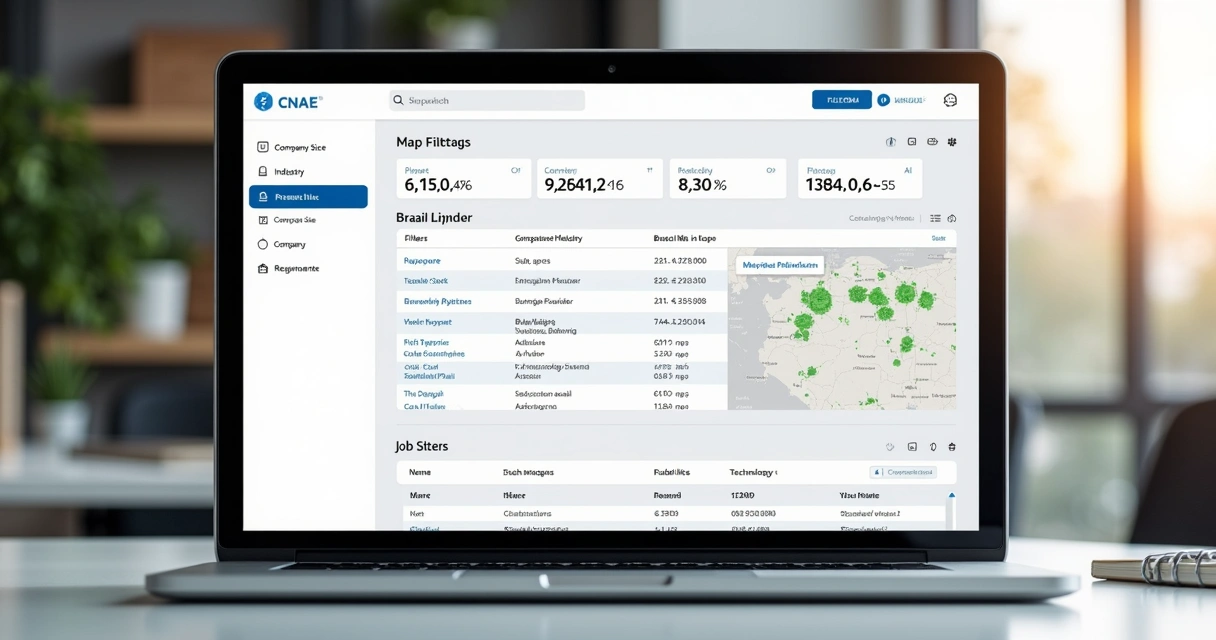The height and width of the screenshot is (640, 1216).
Task: Click the third icon in the Map Filttags header
Action: tap(932, 142)
